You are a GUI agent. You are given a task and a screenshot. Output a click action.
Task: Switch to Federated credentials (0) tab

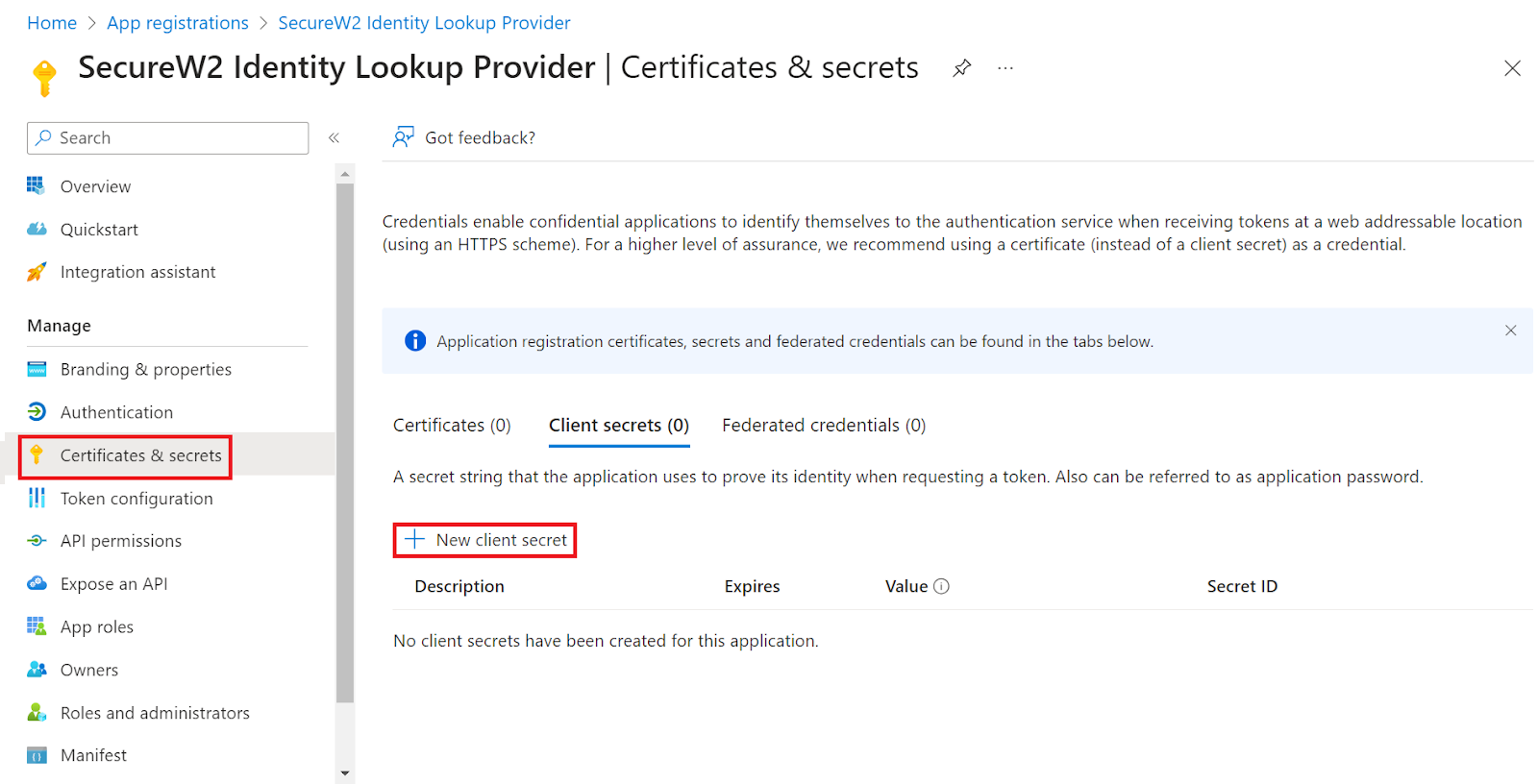[824, 426]
